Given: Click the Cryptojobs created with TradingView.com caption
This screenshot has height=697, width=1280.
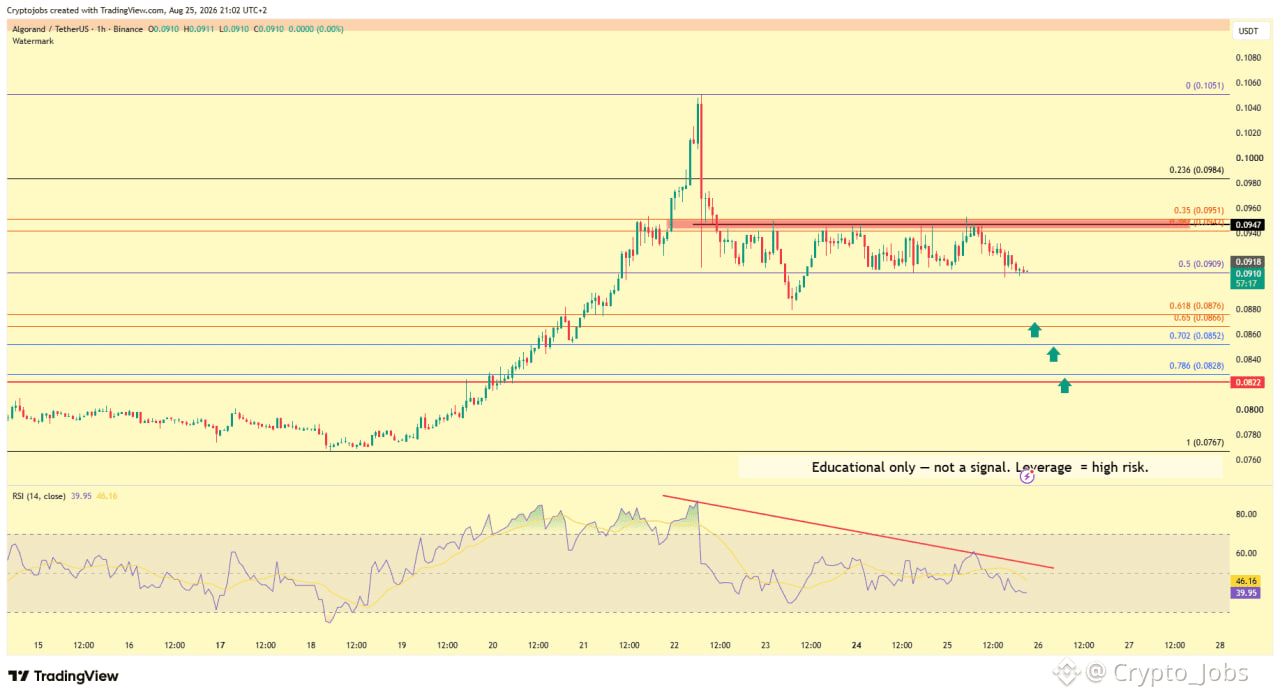Looking at the screenshot, I should (x=139, y=10).
